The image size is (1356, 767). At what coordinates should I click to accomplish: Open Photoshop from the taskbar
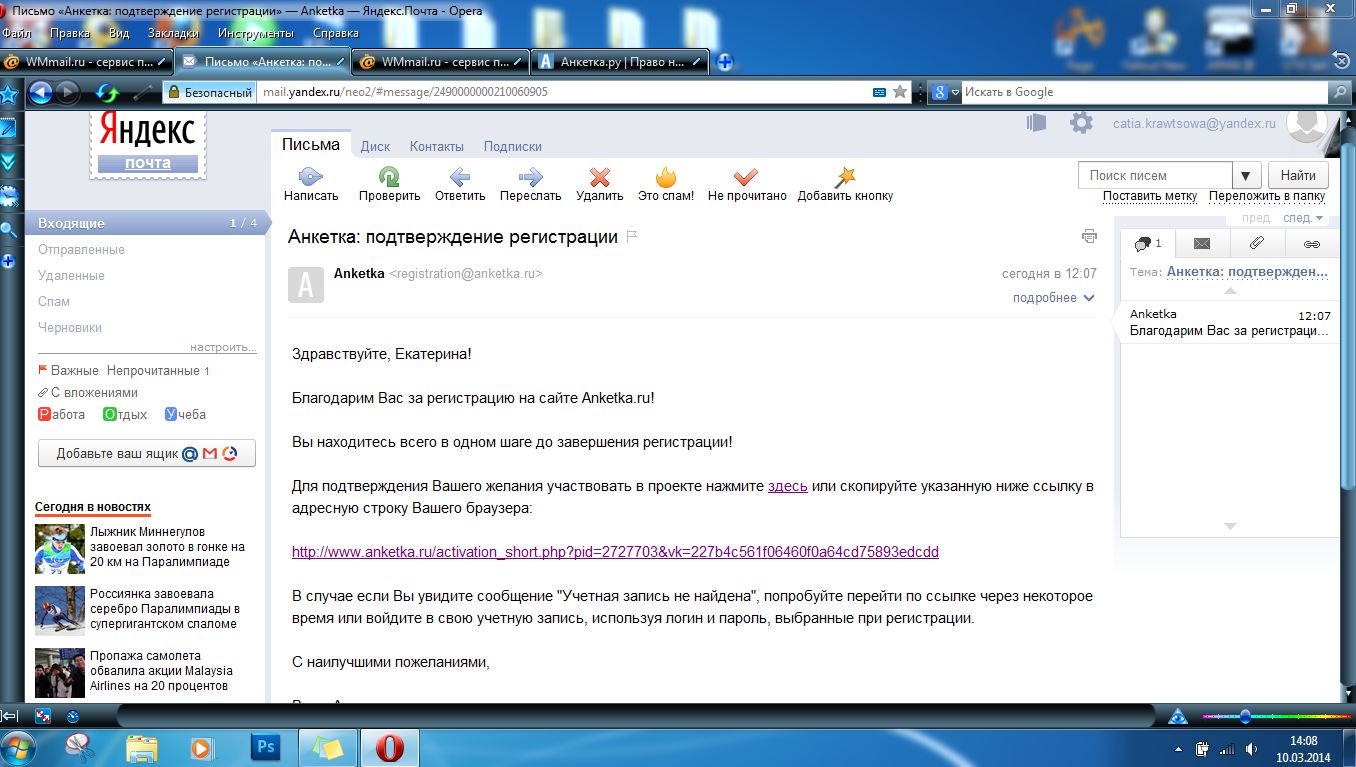point(265,746)
